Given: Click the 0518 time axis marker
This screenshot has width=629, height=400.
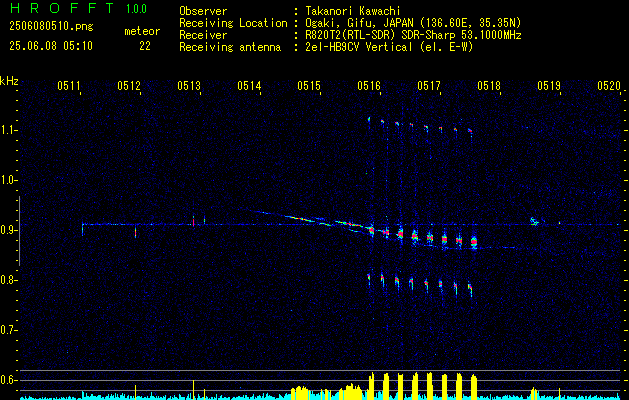Looking at the screenshot, I should coord(489,85).
